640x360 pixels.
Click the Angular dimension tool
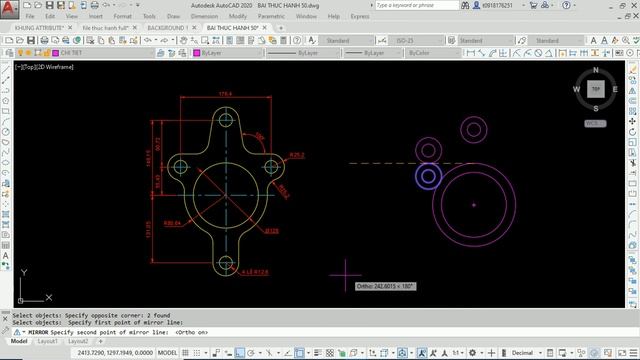point(549,53)
